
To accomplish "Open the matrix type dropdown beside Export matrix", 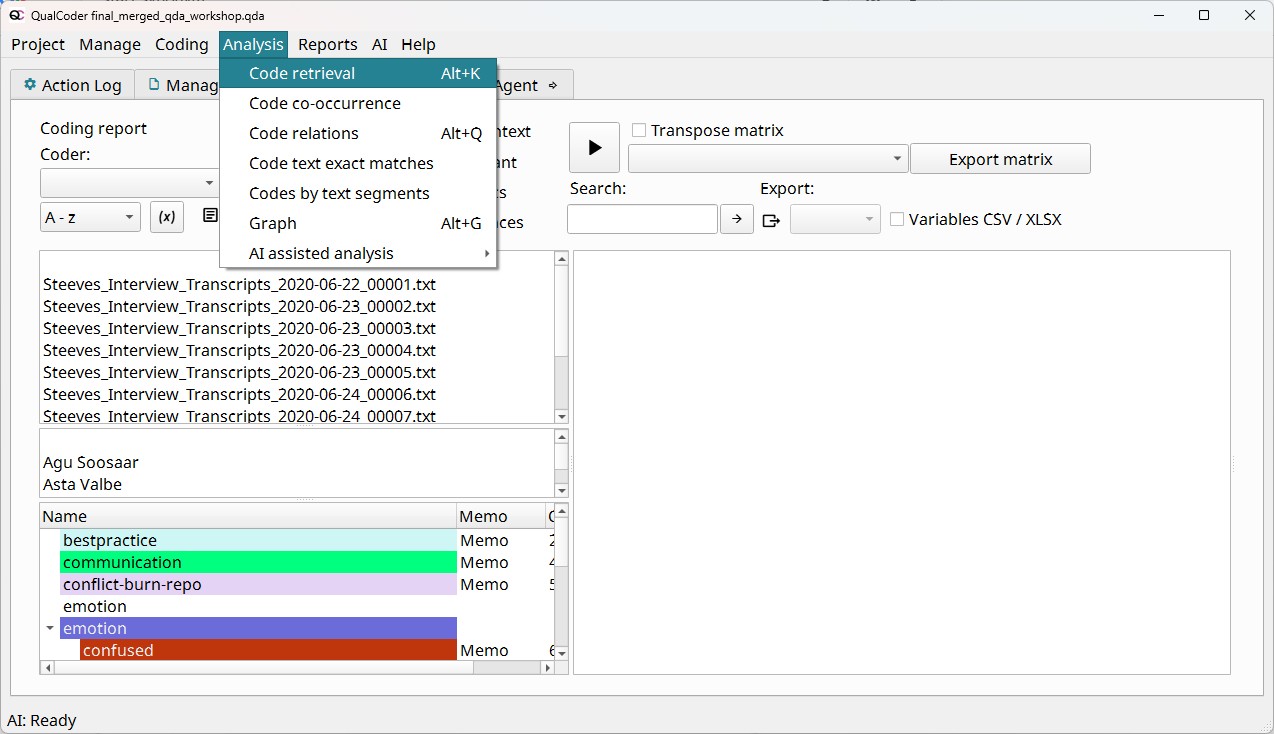I will (768, 159).
